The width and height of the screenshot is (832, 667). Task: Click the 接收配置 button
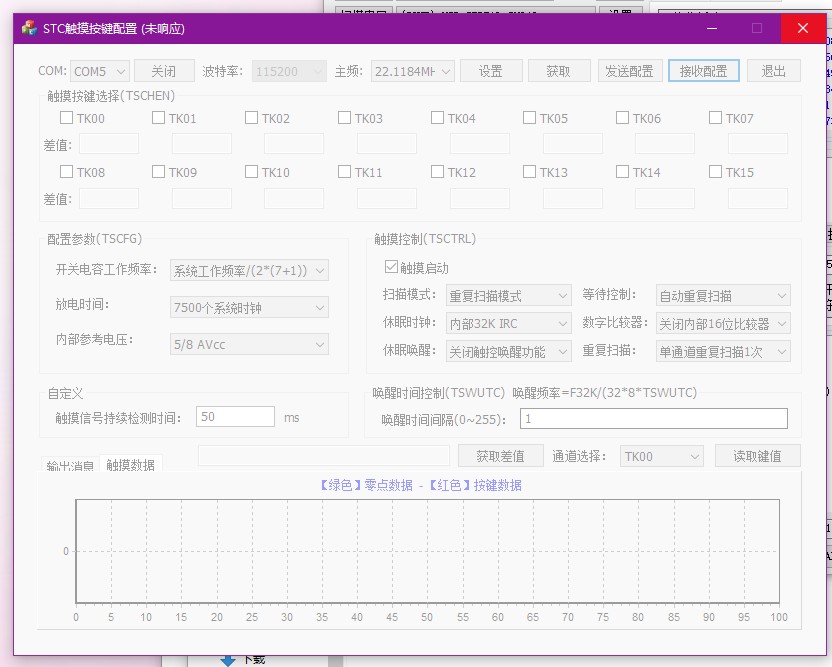pos(704,71)
